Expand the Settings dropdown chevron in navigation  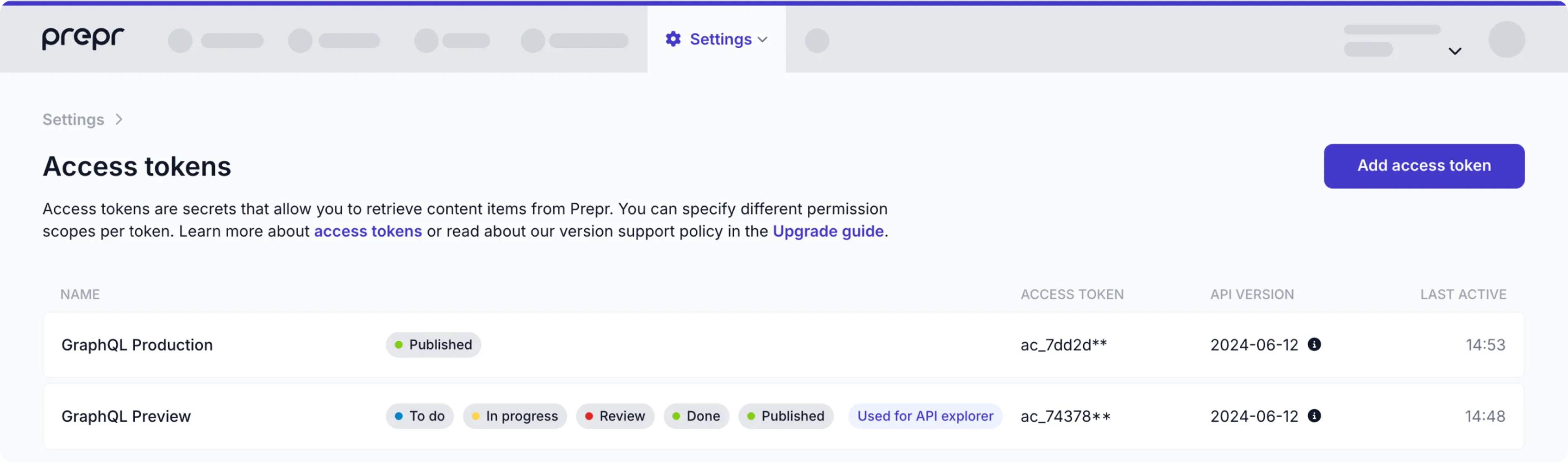pyautogui.click(x=763, y=39)
